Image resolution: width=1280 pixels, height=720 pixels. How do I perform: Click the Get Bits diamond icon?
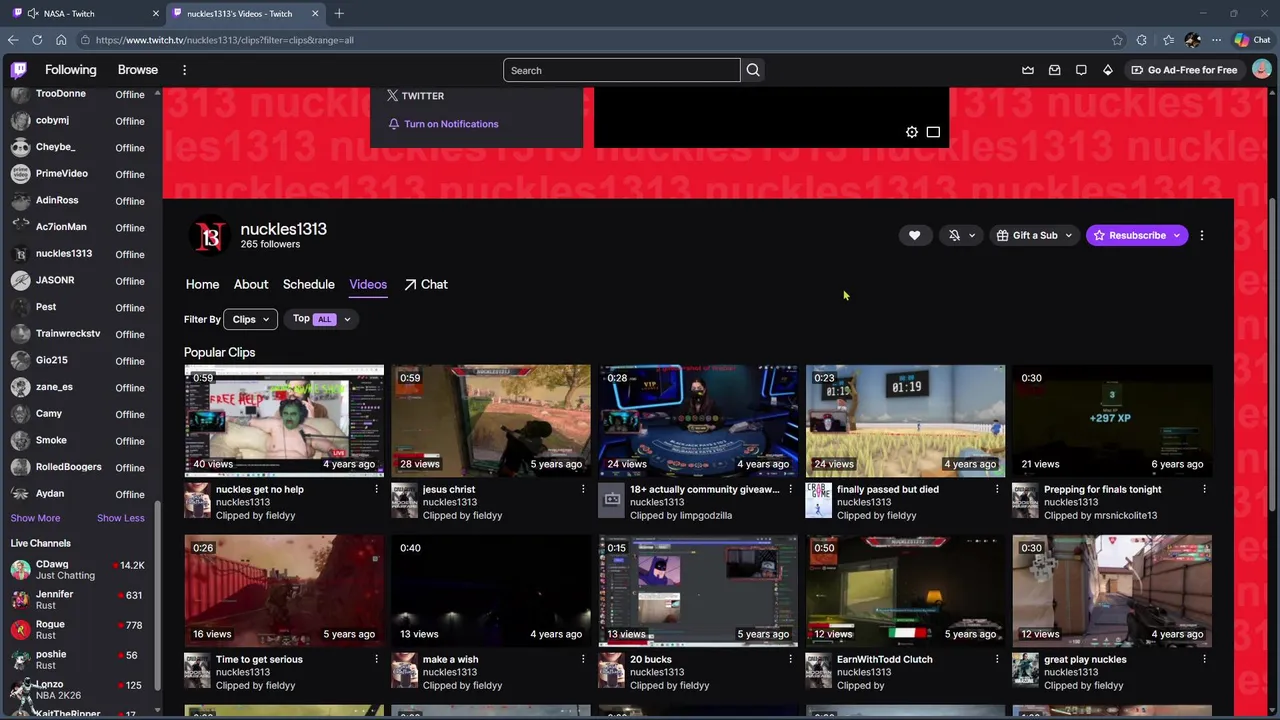tap(1108, 70)
